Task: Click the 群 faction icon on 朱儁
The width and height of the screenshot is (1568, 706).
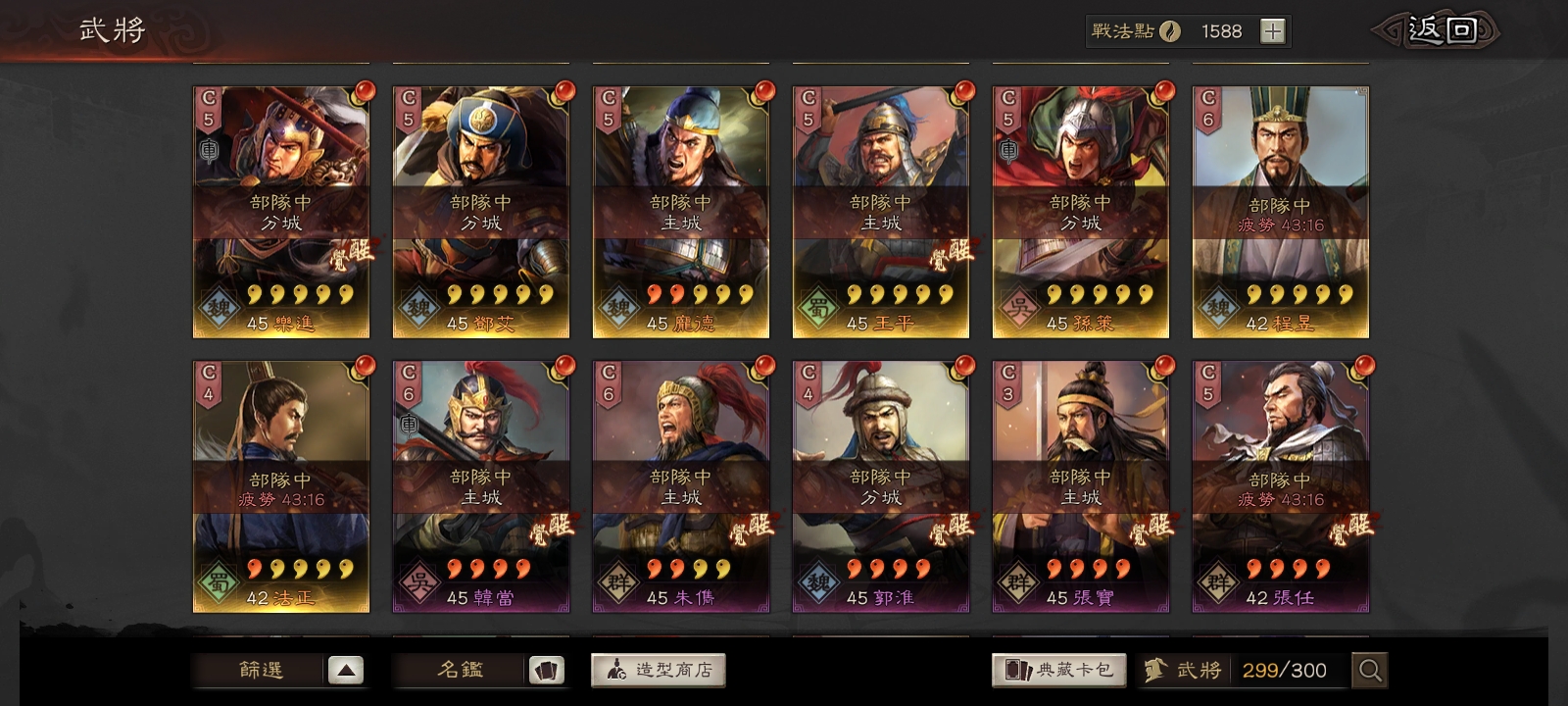Action: pyautogui.click(x=618, y=582)
